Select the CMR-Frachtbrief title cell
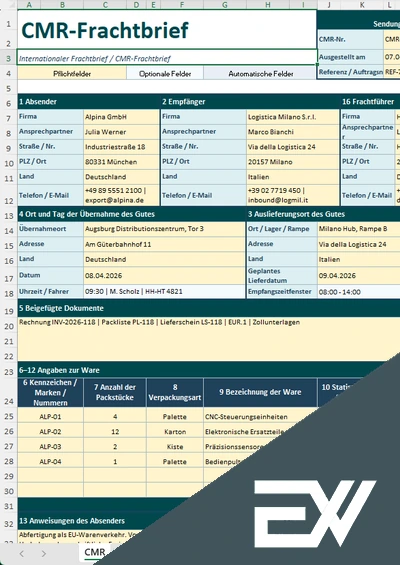Image resolution: width=400 pixels, height=565 pixels. 167,30
